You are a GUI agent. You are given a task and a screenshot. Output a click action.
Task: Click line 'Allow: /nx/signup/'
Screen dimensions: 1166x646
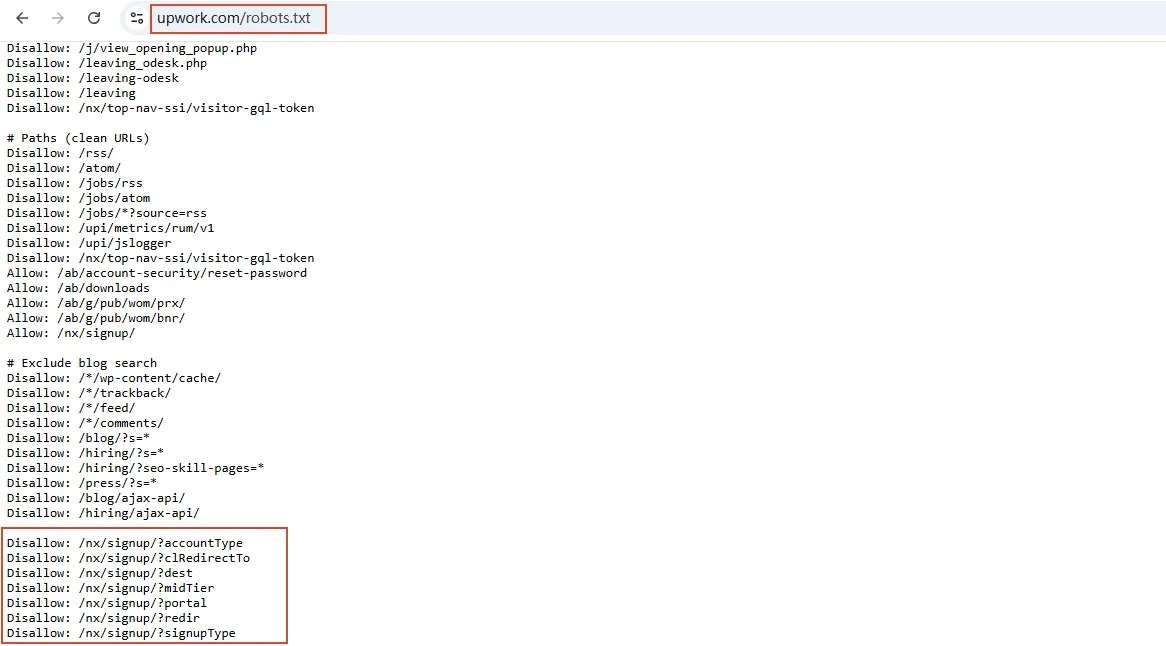(71, 333)
